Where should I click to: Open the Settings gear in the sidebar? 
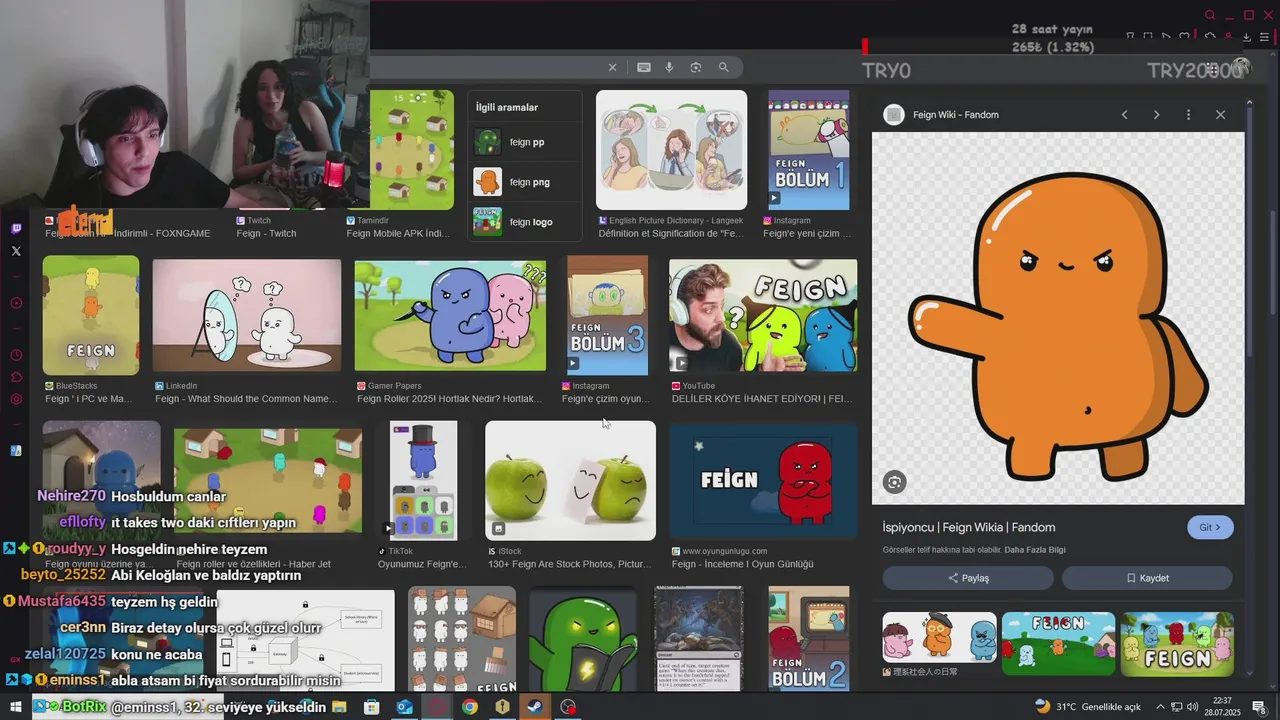[16, 399]
